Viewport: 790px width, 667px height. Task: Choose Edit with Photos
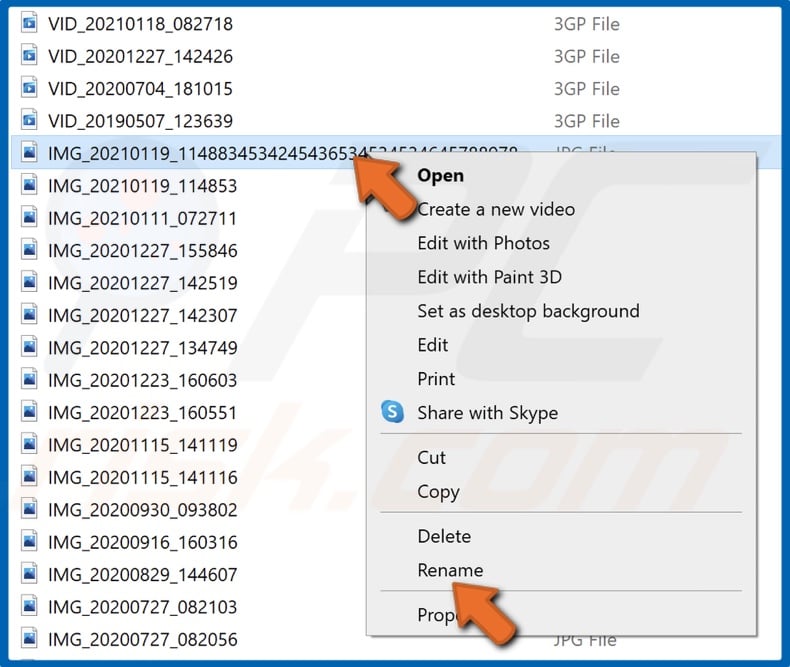coord(484,243)
